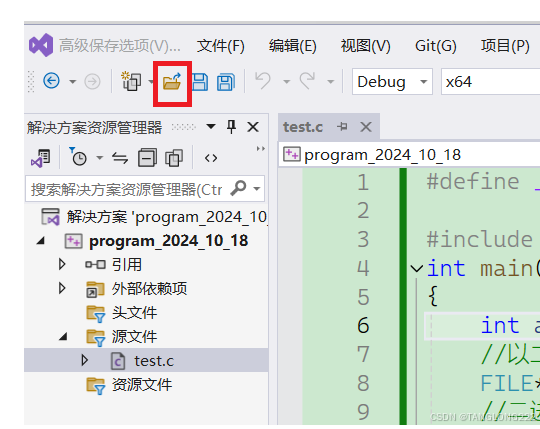Image resolution: width=540 pixels, height=429 pixels.
Task: Select the 外部依赖项 folder
Action: 149,289
